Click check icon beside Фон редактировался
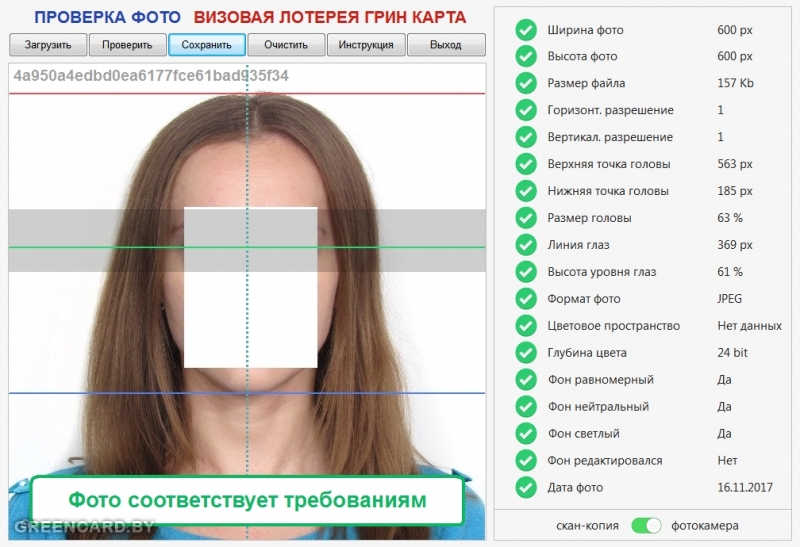800x547 pixels. click(526, 461)
